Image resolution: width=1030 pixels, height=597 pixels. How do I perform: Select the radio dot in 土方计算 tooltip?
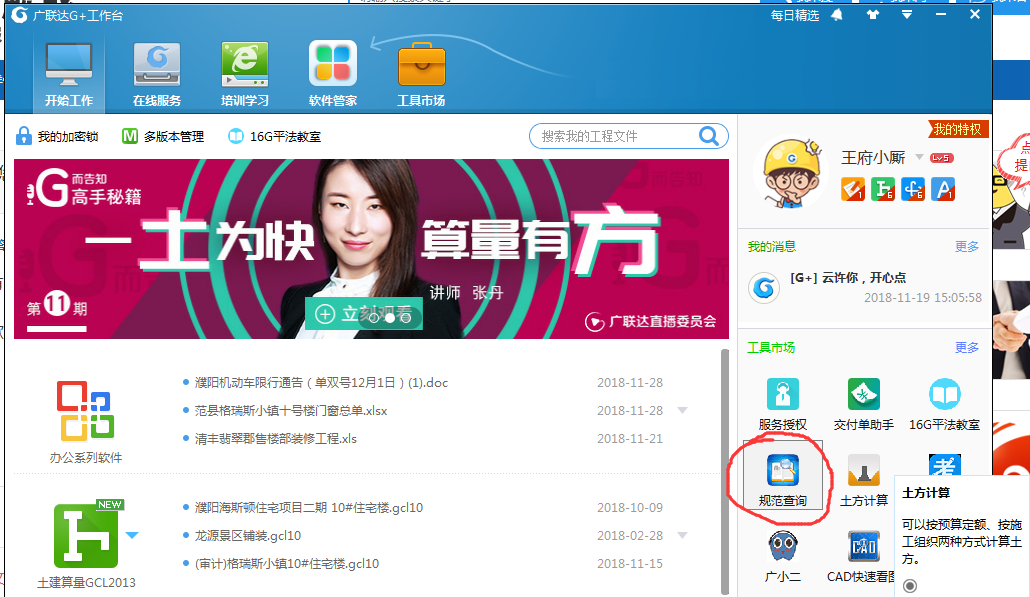tap(910, 585)
